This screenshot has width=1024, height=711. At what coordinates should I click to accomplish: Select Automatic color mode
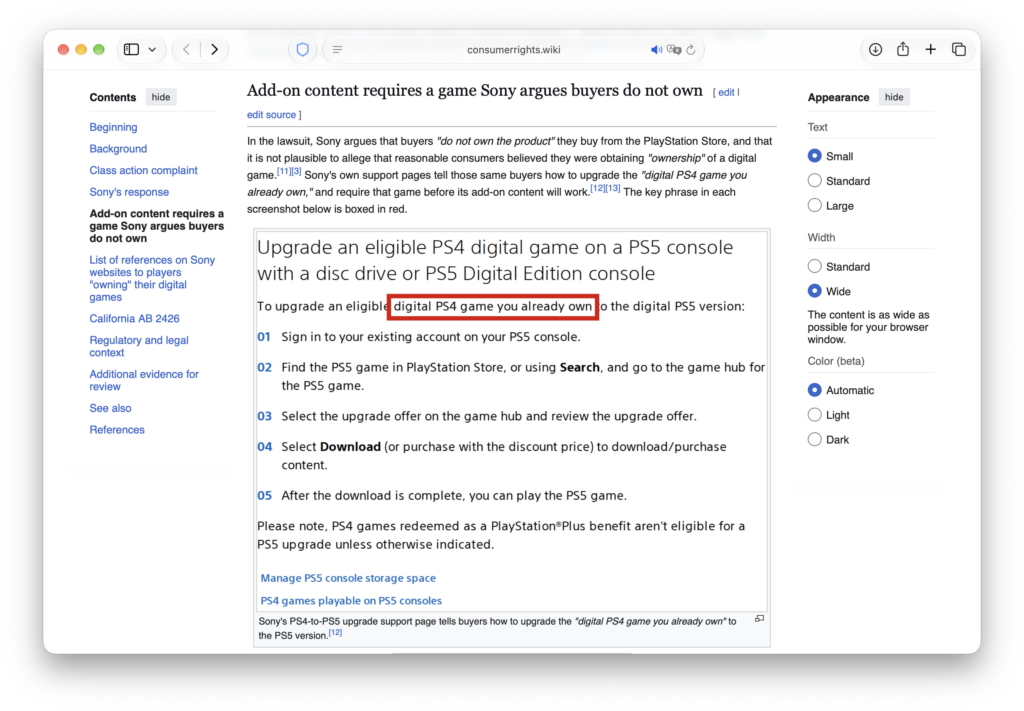pos(814,390)
